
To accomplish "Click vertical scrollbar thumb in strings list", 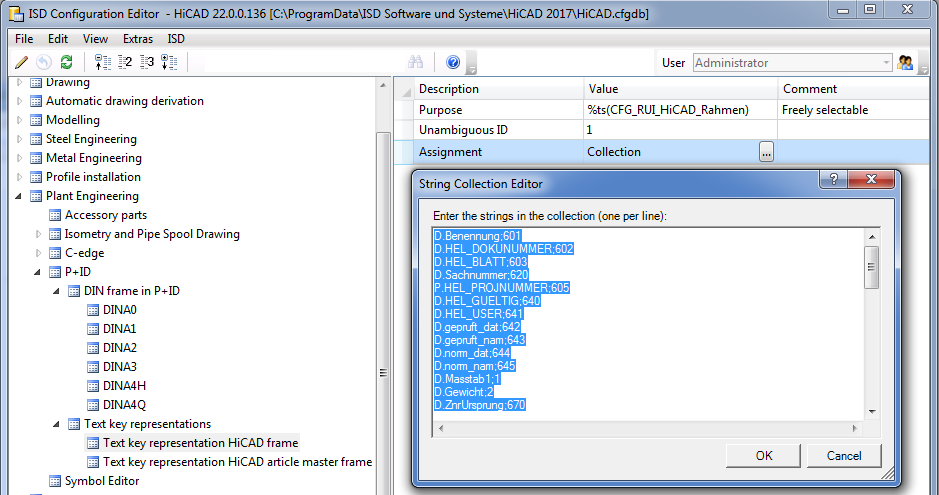I will point(871,267).
